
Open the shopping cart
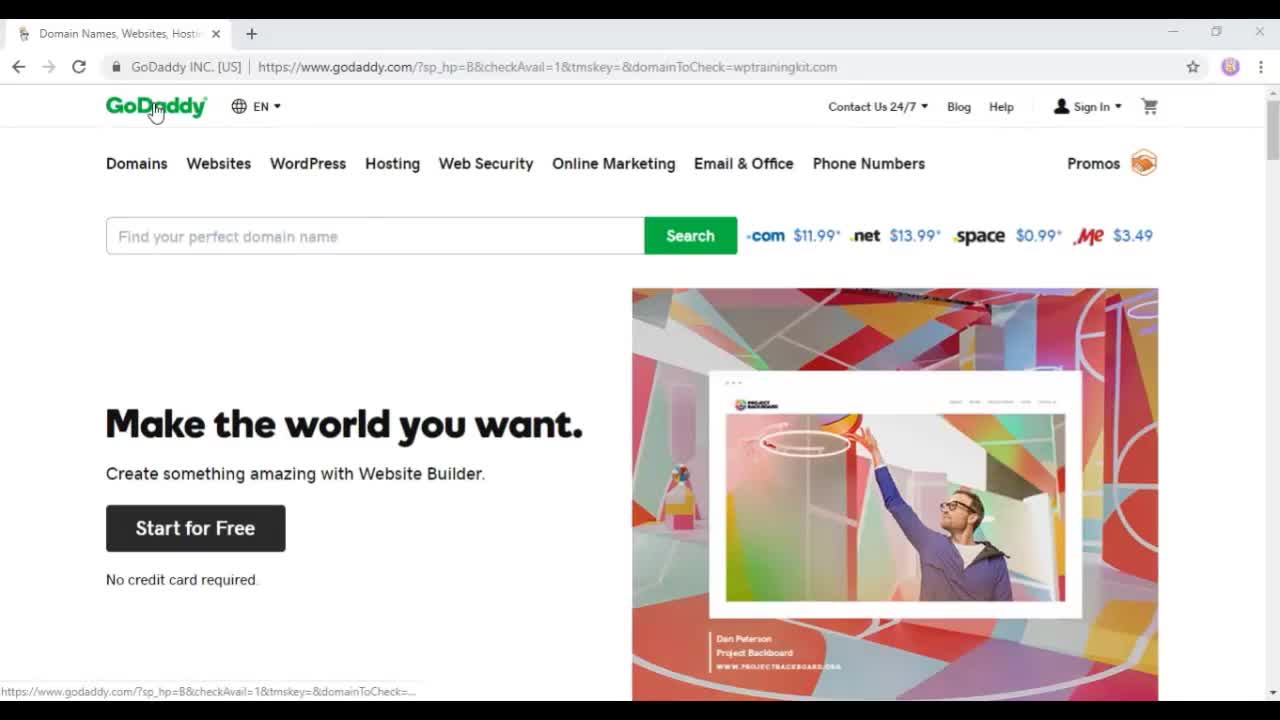click(x=1149, y=106)
